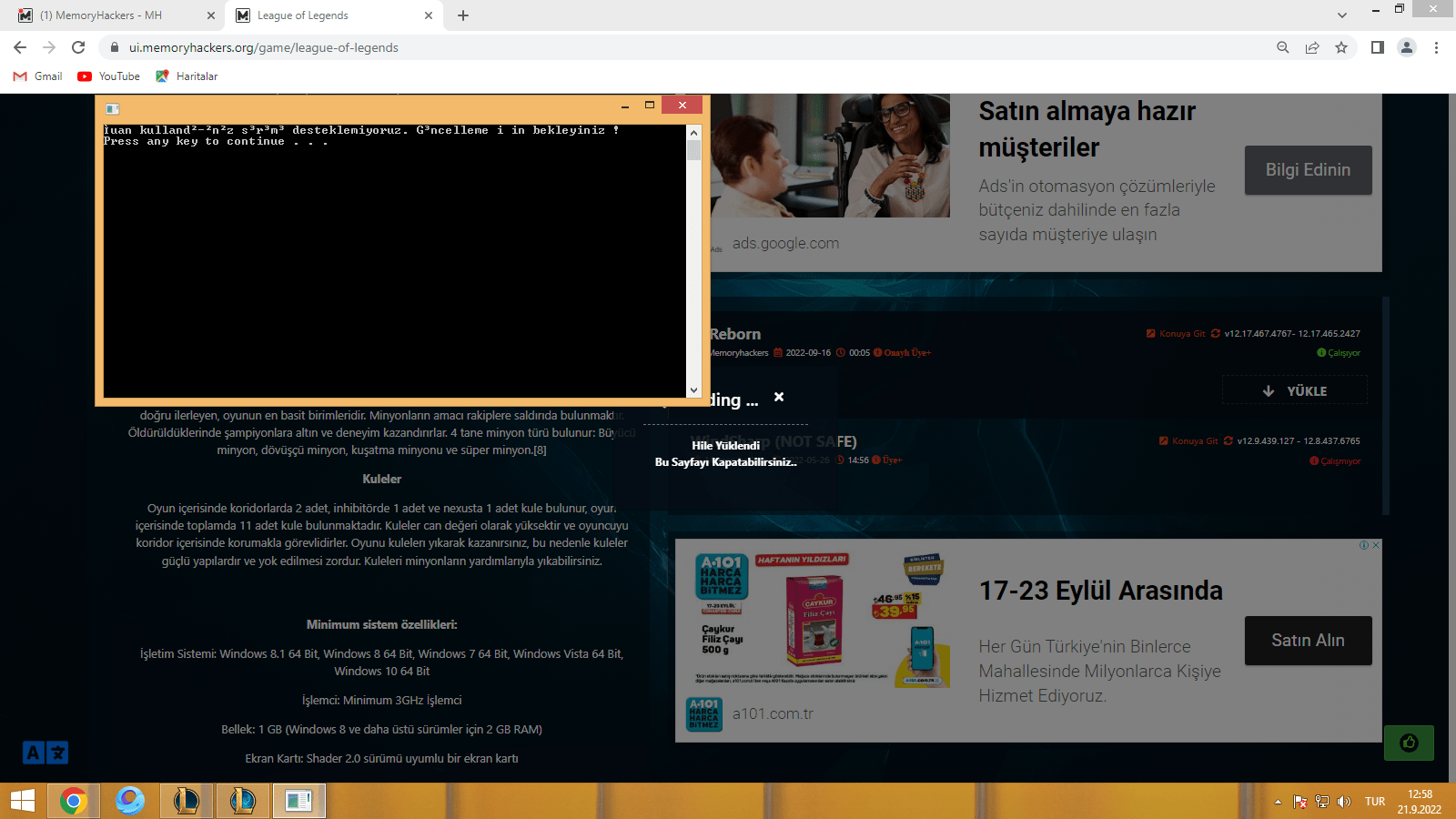Go back to the previous page
1456x819 pixels.
pos(20,47)
